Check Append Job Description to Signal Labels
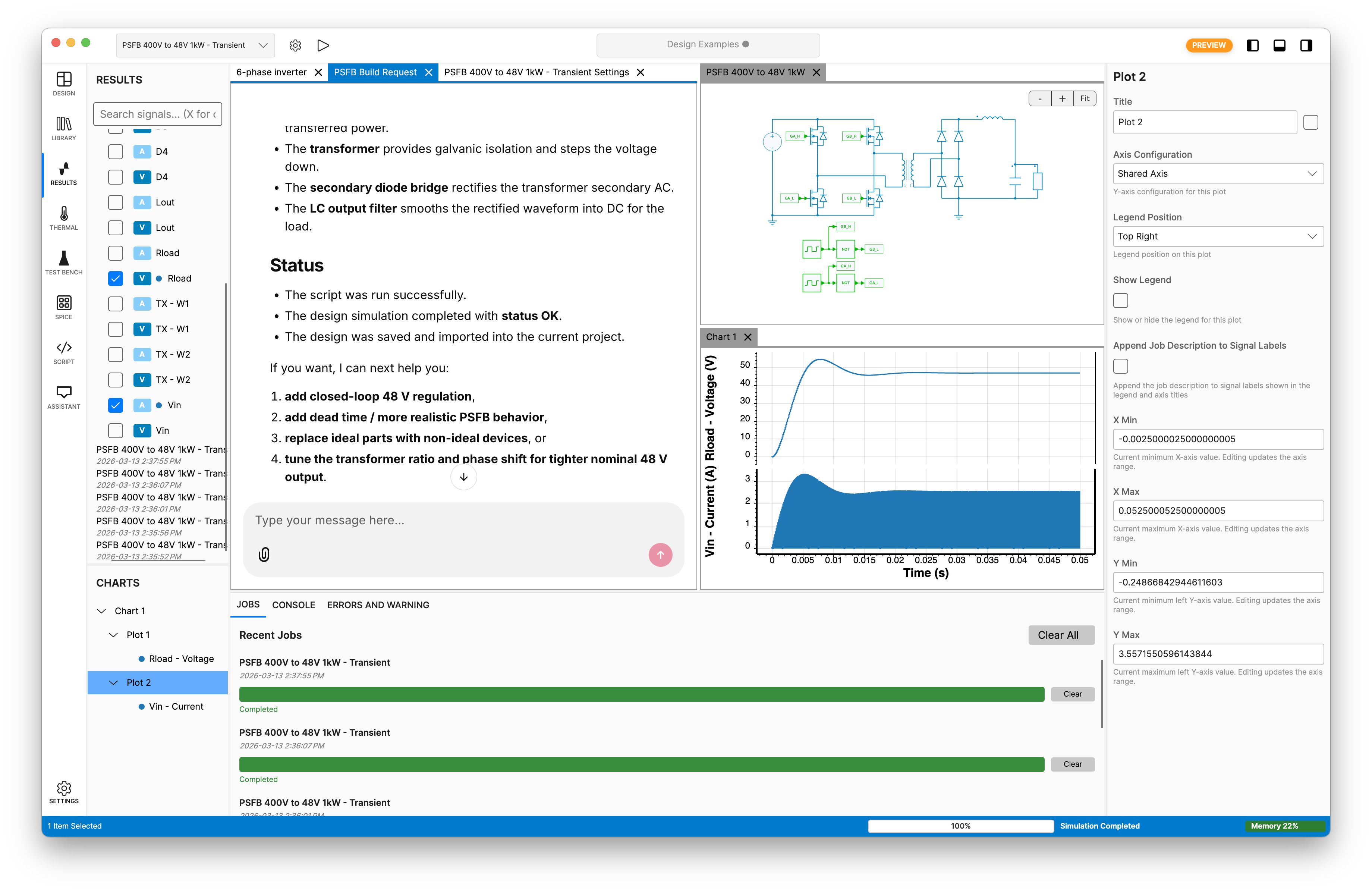This screenshot has width=1372, height=892. click(1121, 365)
